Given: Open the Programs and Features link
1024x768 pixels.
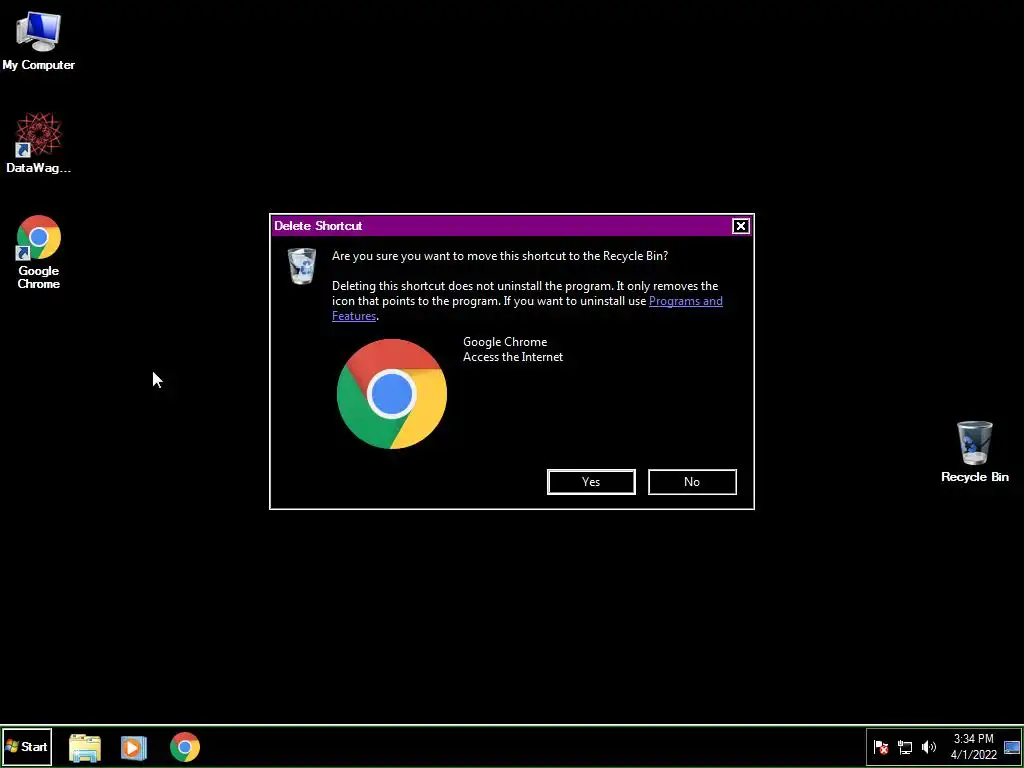Looking at the screenshot, I should coord(685,301).
